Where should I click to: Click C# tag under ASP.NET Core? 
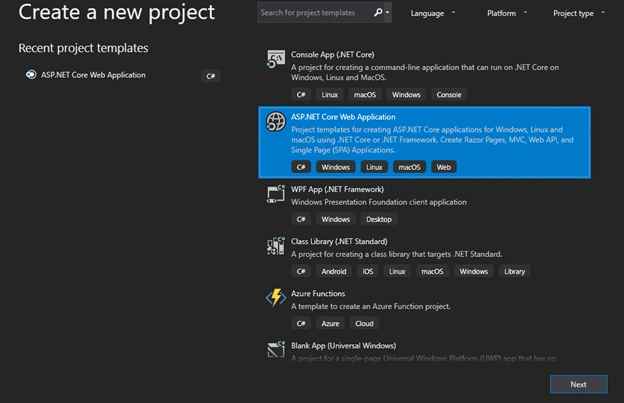301,167
